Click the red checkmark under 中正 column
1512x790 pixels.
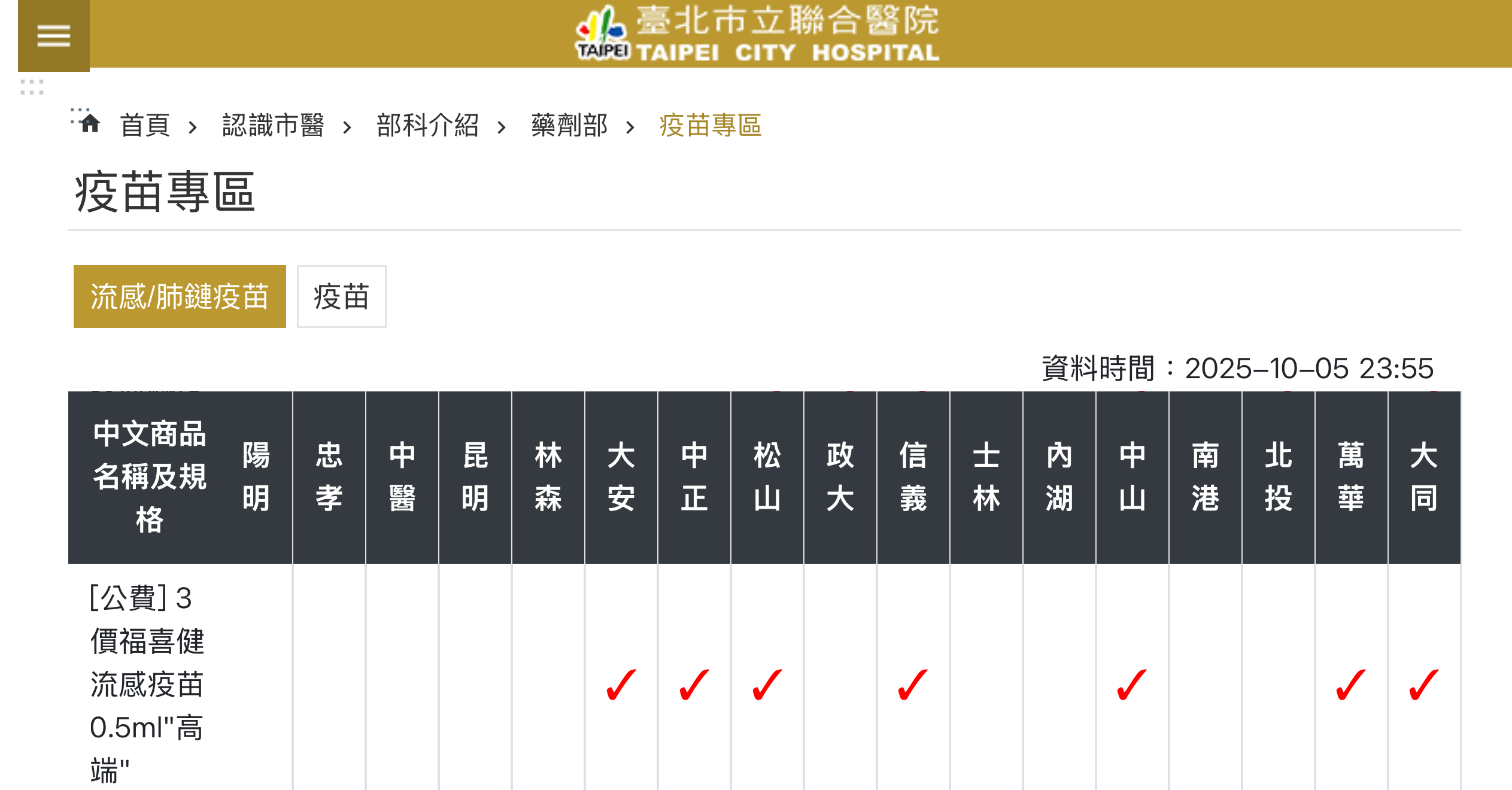694,685
